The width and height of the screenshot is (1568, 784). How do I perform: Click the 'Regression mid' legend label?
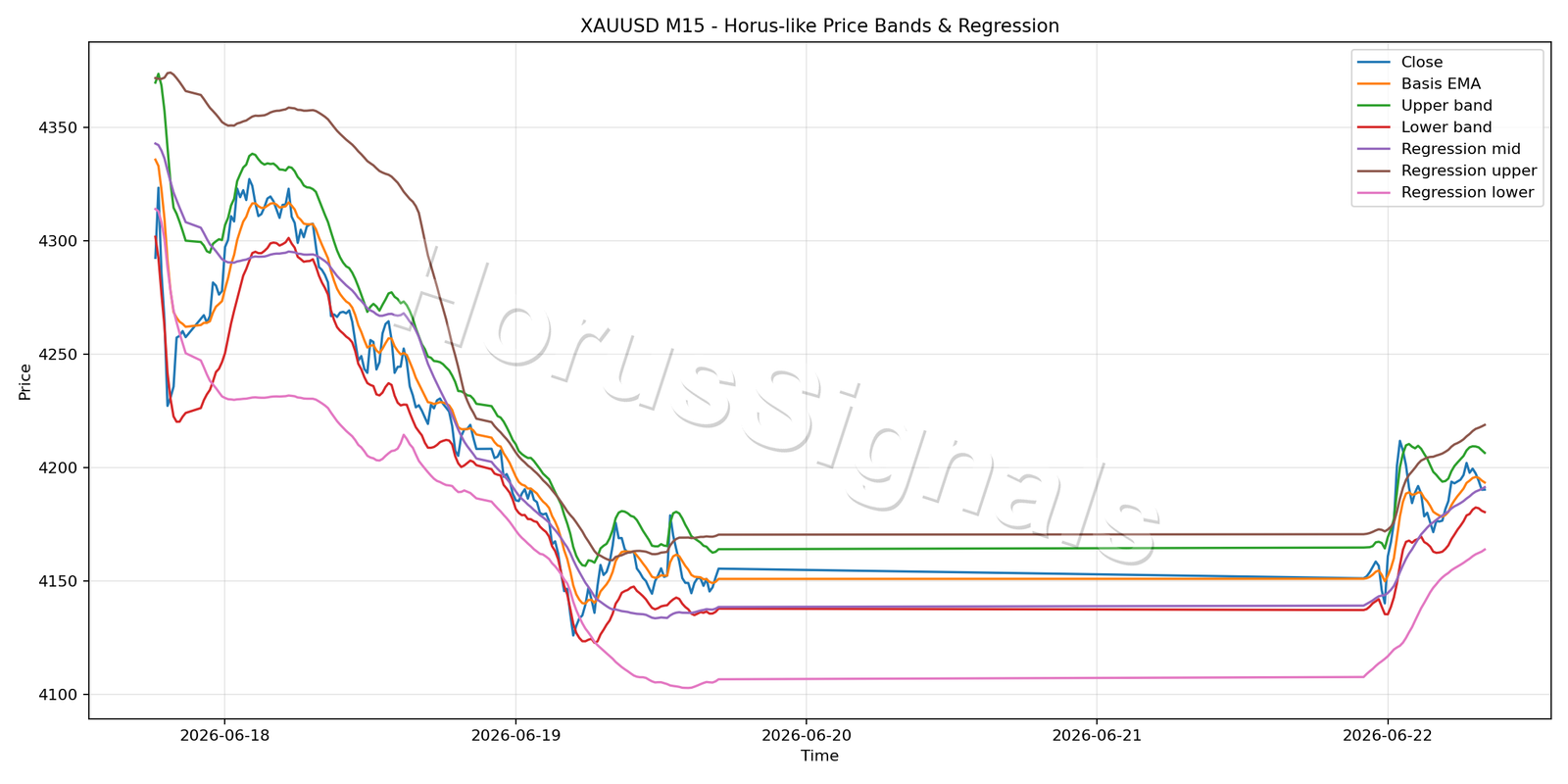click(1460, 149)
